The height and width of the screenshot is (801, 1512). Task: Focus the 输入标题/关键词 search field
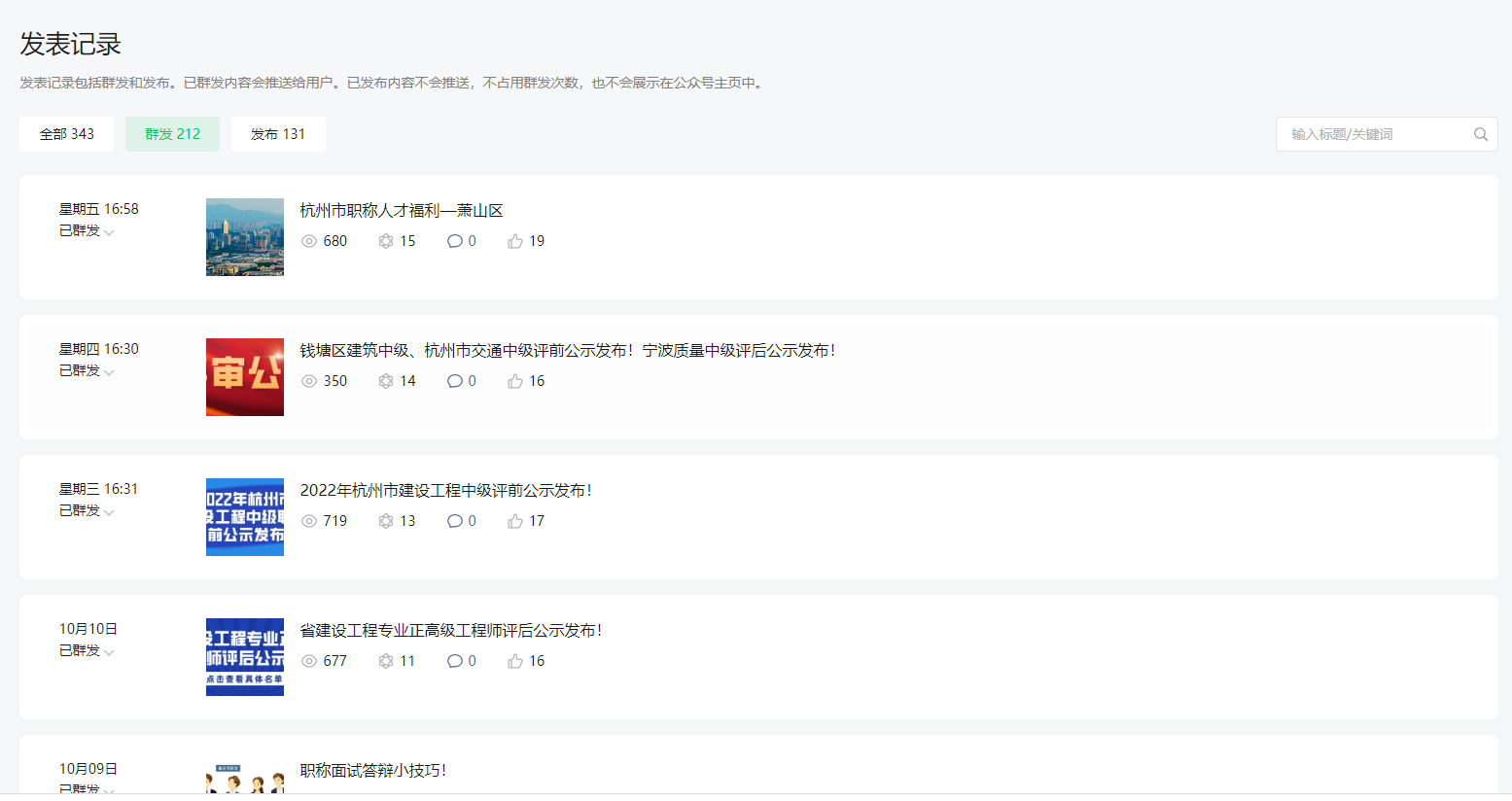coord(1387,134)
